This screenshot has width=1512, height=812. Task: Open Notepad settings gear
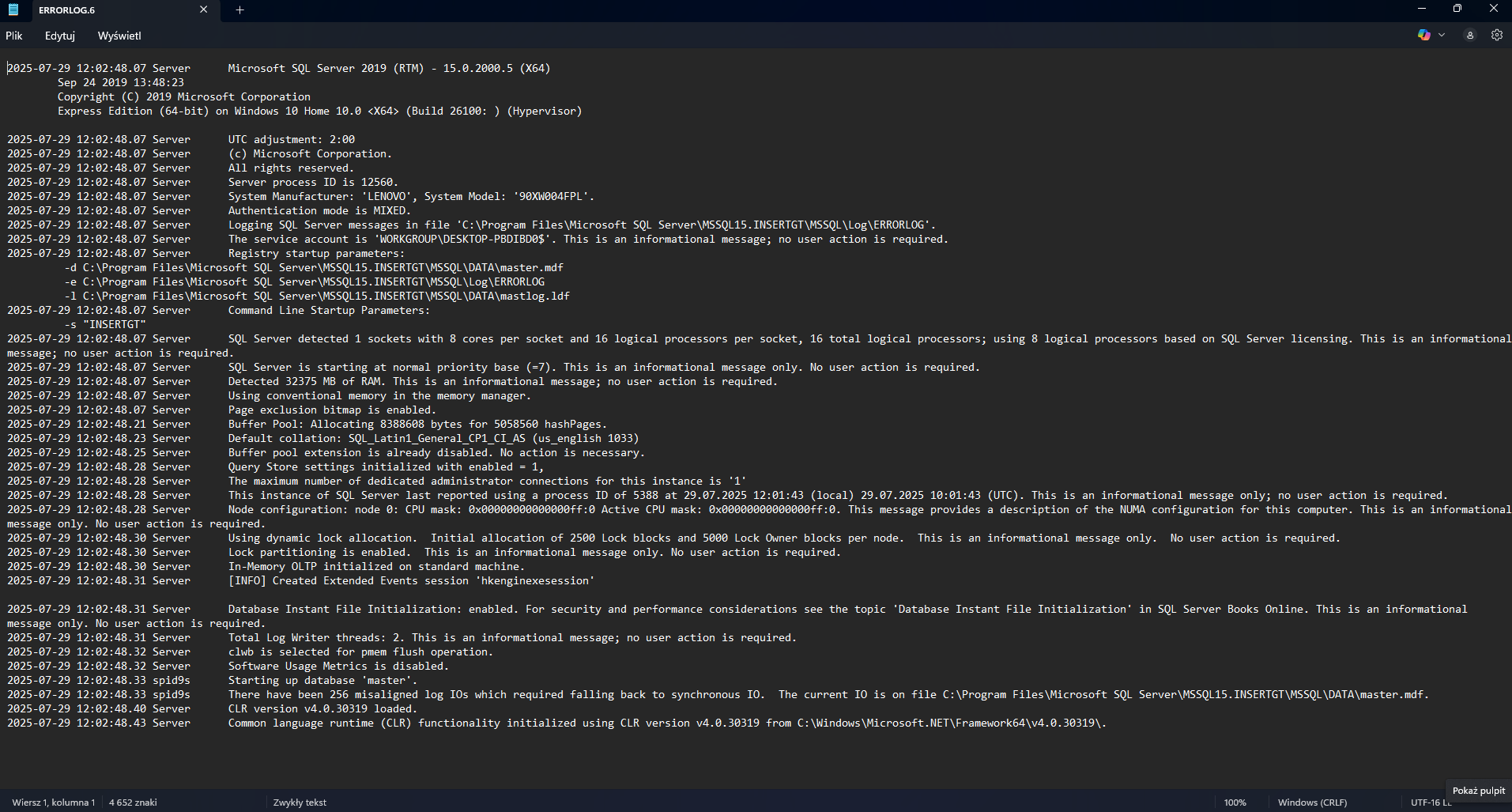point(1497,35)
